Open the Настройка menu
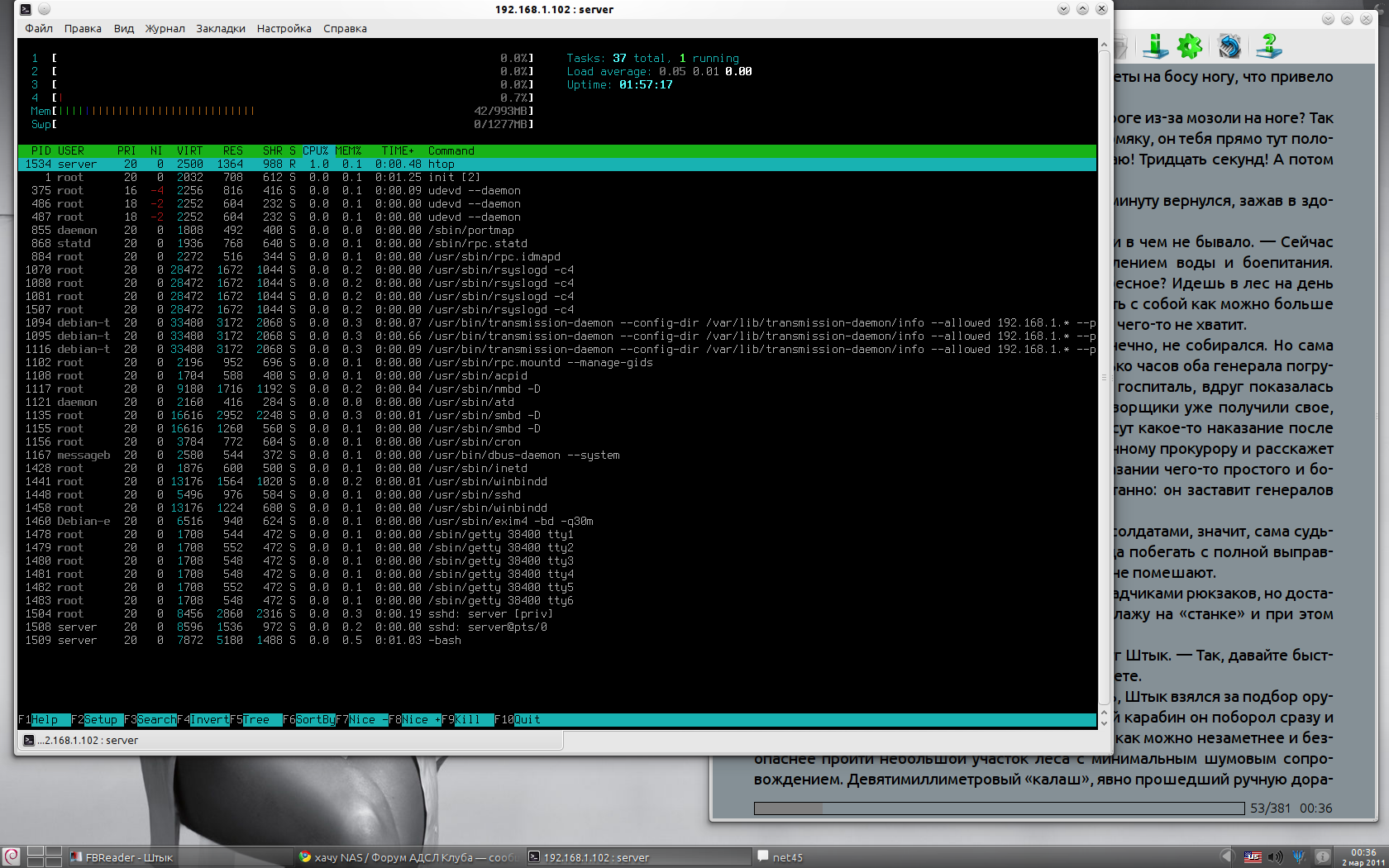The height and width of the screenshot is (868, 1389). click(x=284, y=28)
